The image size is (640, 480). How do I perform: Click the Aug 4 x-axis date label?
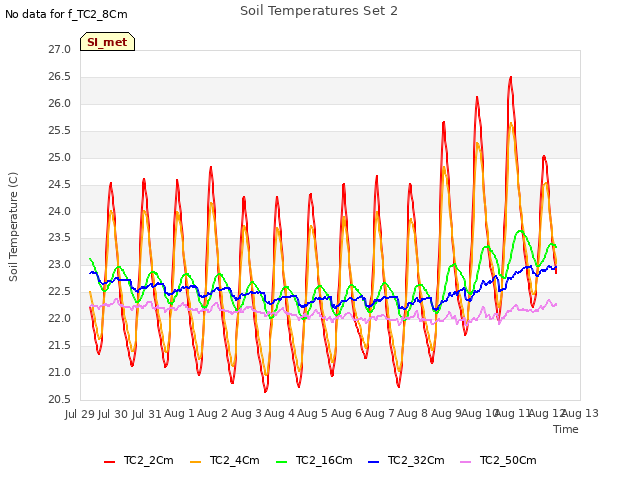[x=279, y=414]
